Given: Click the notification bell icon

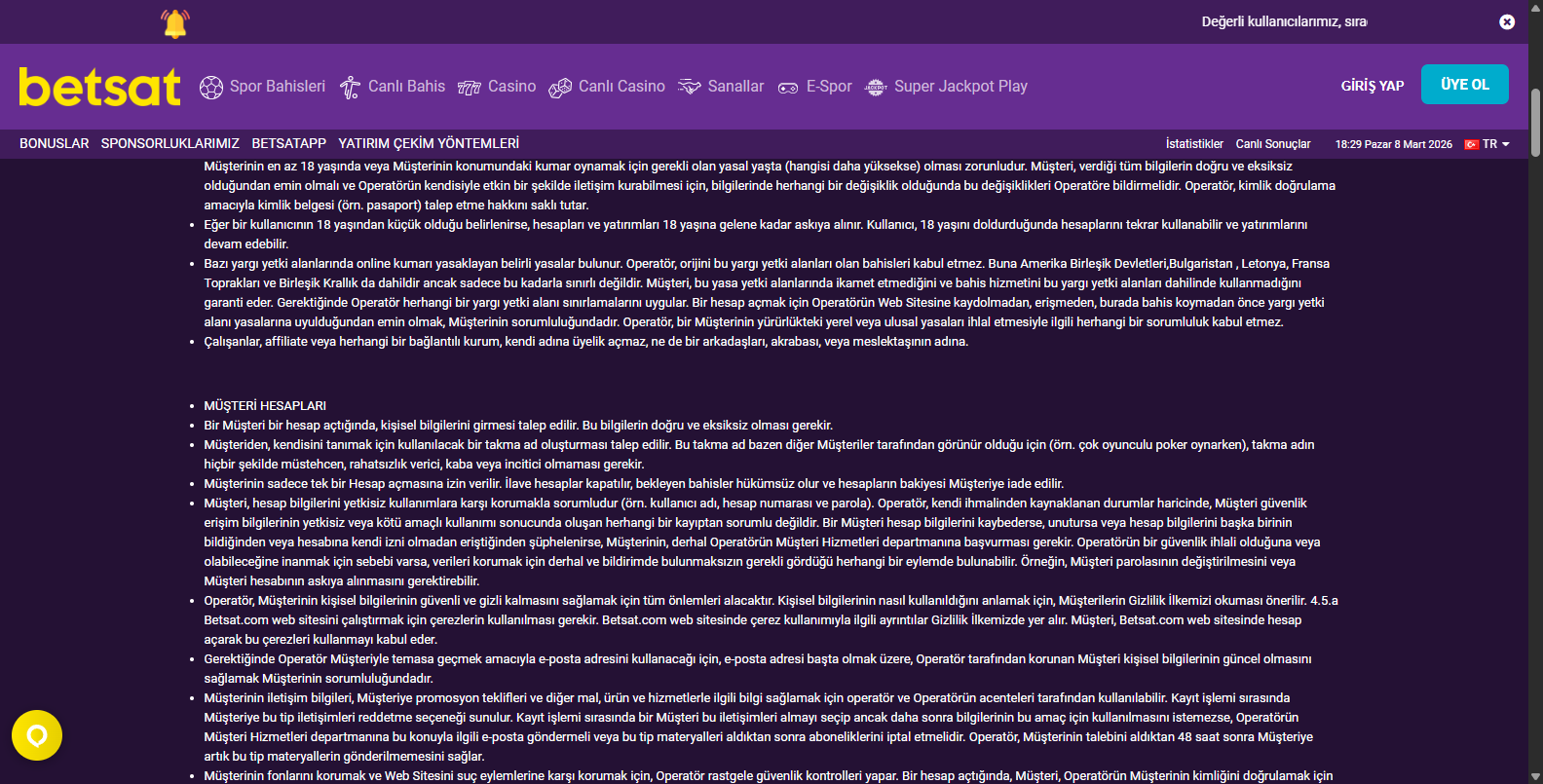Looking at the screenshot, I should tap(175, 23).
